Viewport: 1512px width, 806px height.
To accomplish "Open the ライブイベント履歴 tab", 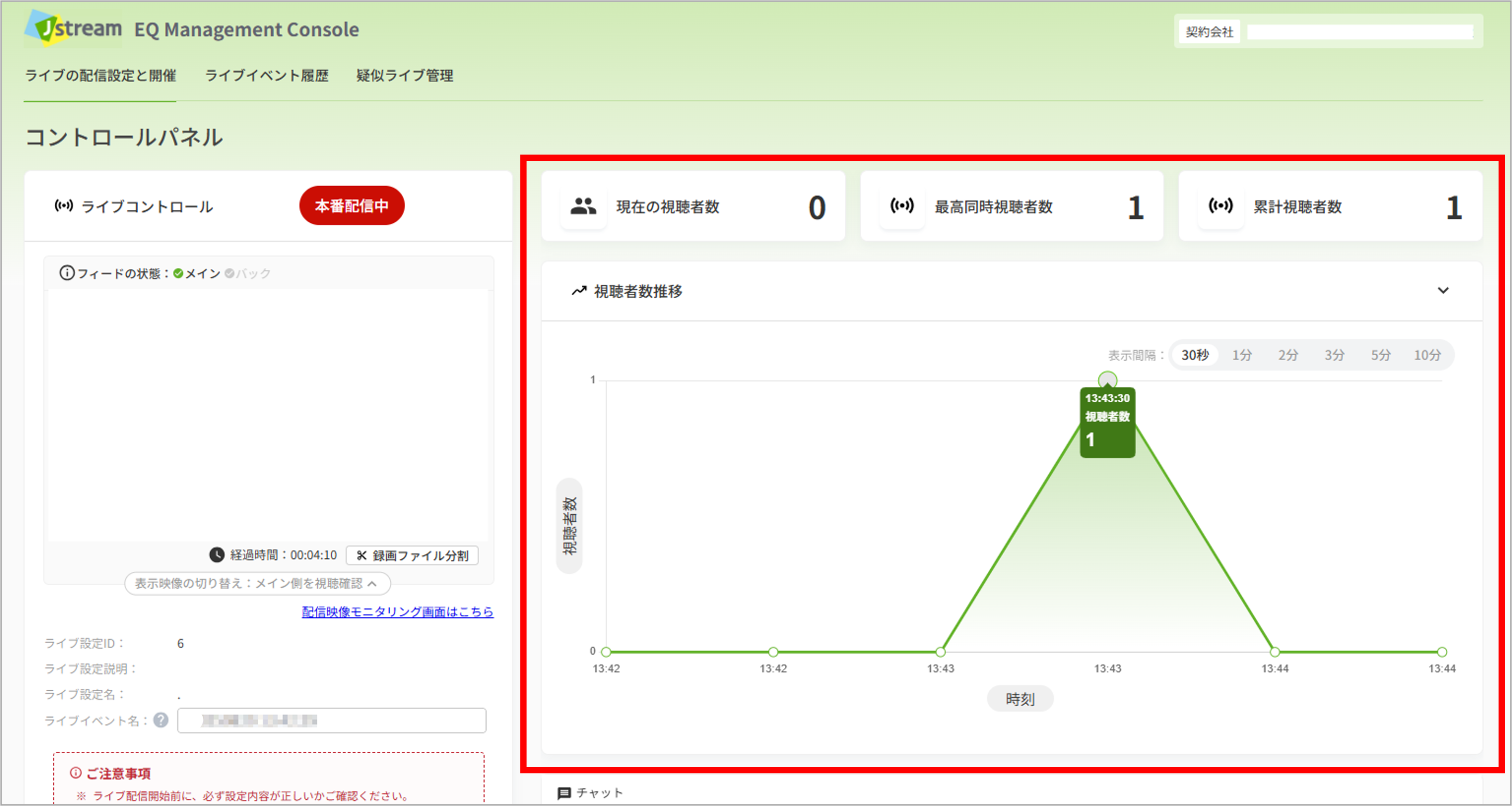I will pos(266,76).
